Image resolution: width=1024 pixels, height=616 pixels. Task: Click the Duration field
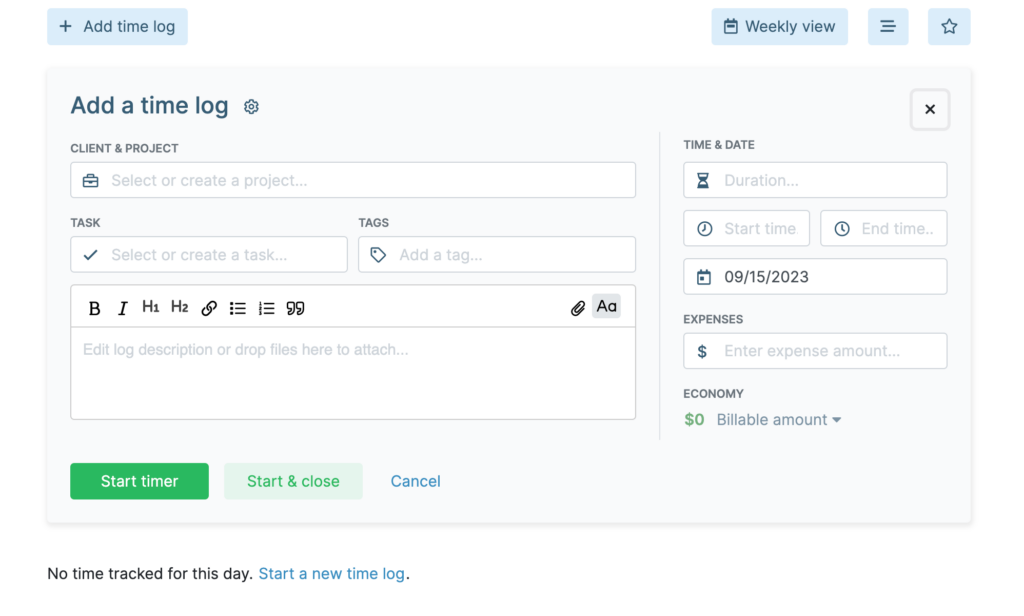click(815, 180)
